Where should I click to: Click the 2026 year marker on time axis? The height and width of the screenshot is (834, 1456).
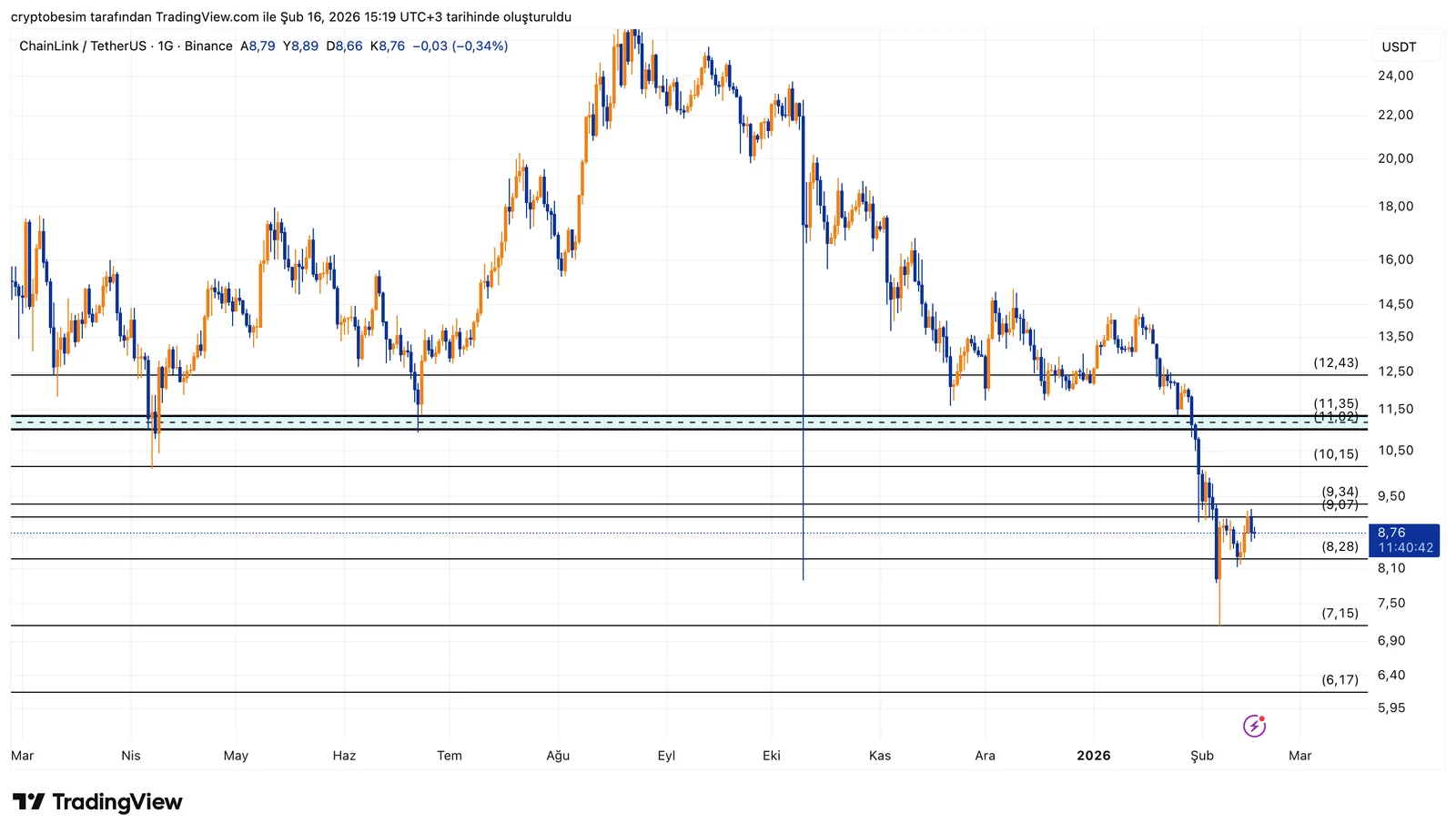tap(1093, 756)
